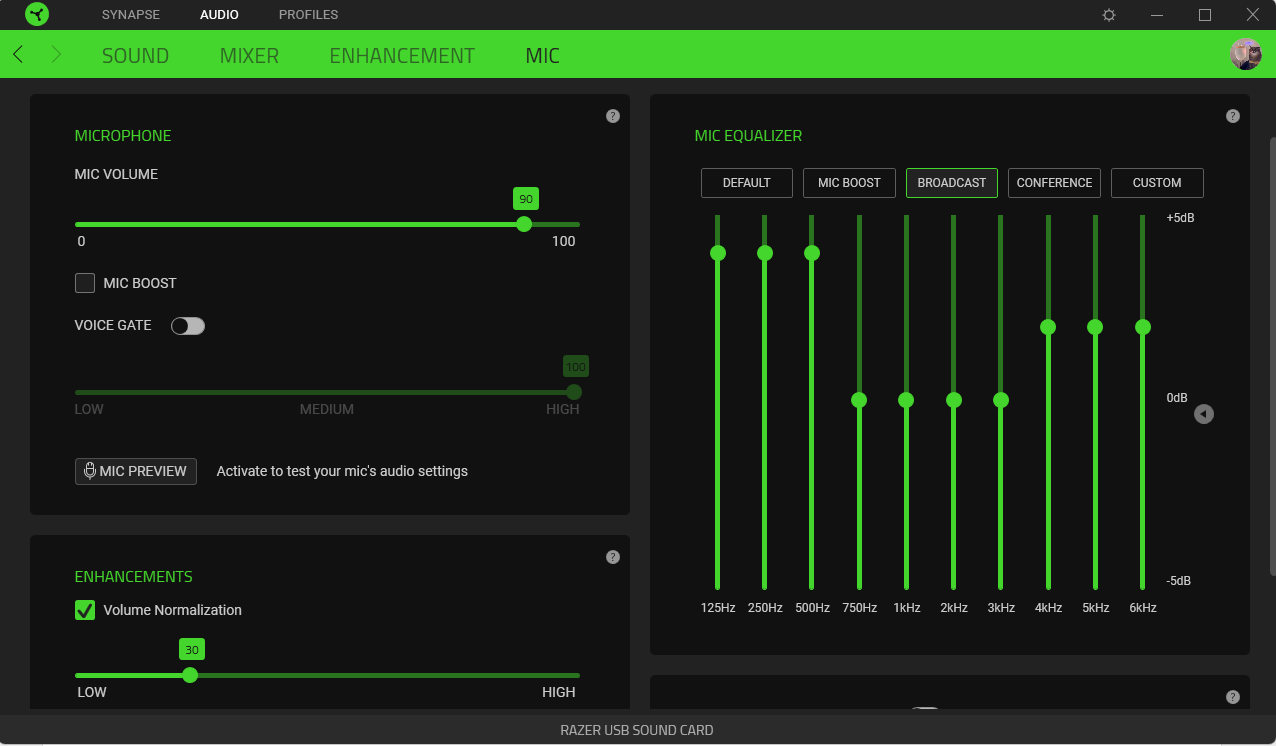
Task: Select the Broadcast equalizer preset
Action: (x=952, y=183)
